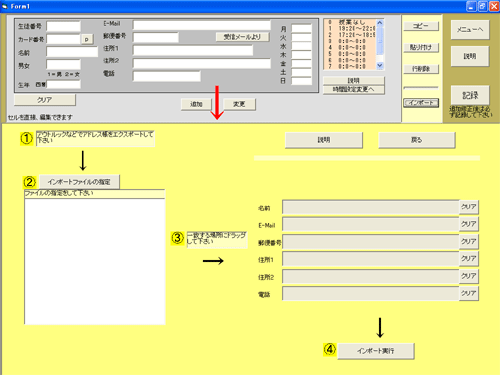Image resolution: width=500 pixels, height=375 pixels.
Task: Click the 説明 button in the import panel
Action: click(x=324, y=140)
